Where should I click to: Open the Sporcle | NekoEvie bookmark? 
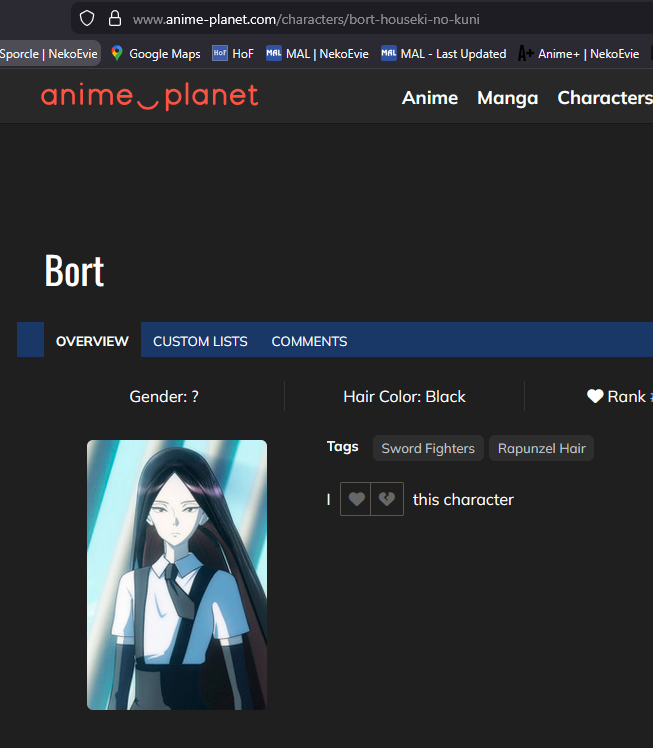pos(49,53)
